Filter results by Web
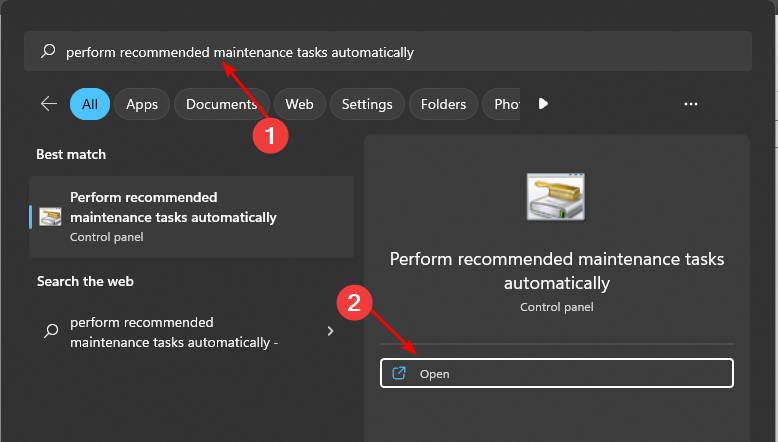Viewport: 778px width, 442px height. (299, 104)
